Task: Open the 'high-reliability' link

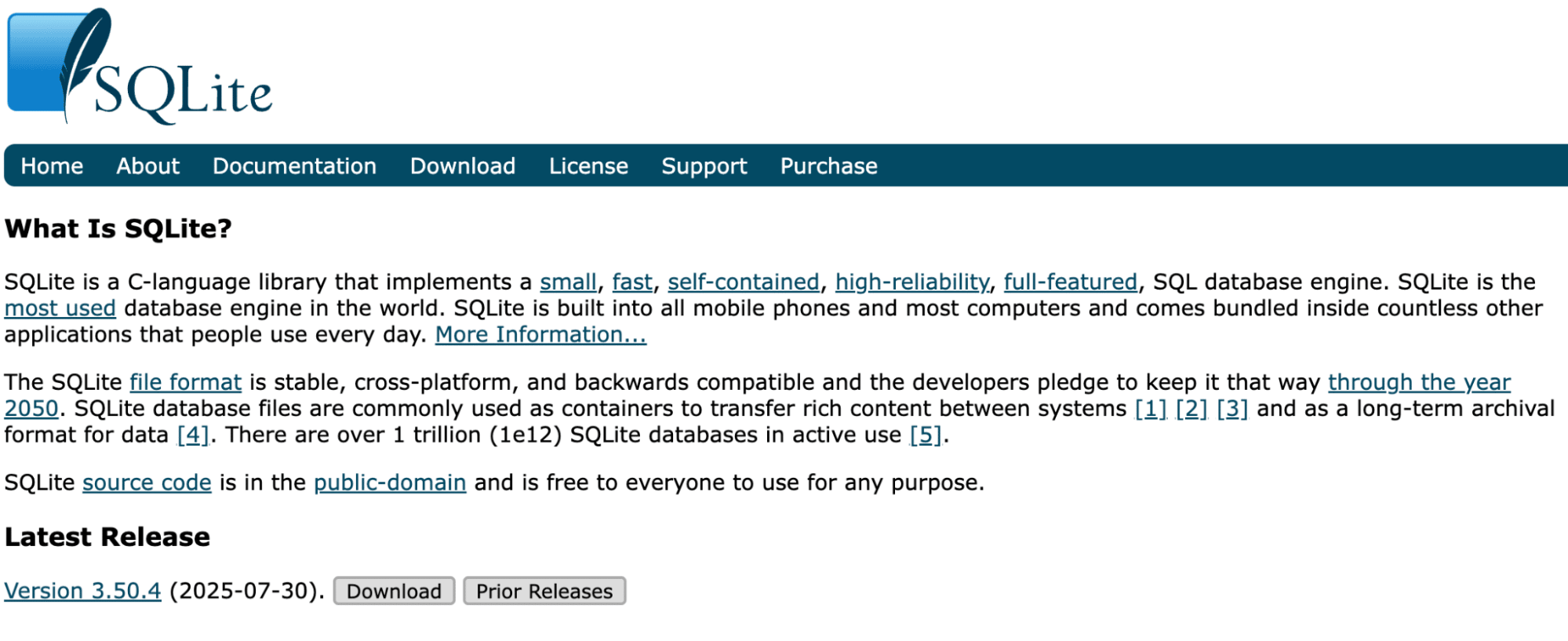Action: 912,282
